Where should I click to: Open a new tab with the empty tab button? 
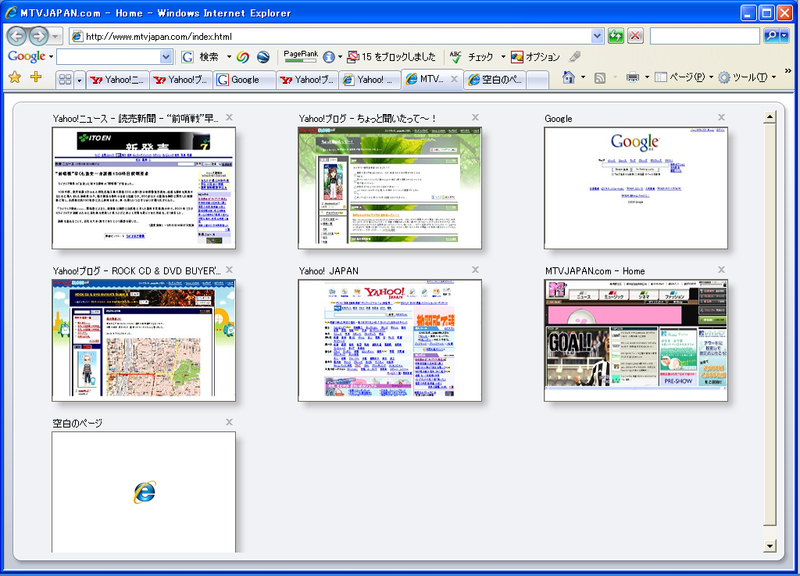[537, 80]
